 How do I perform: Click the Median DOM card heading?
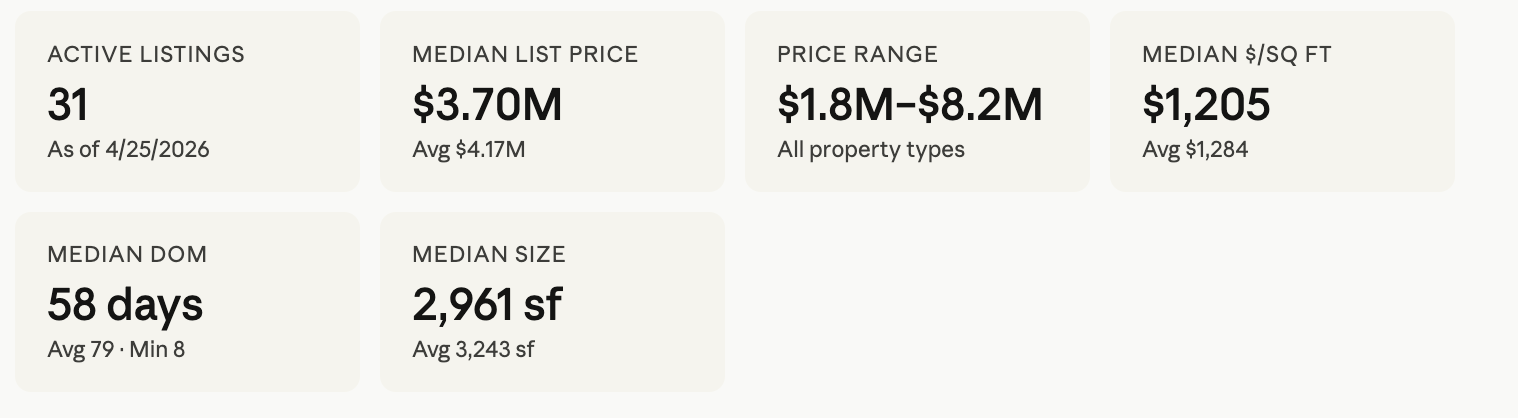point(127,254)
